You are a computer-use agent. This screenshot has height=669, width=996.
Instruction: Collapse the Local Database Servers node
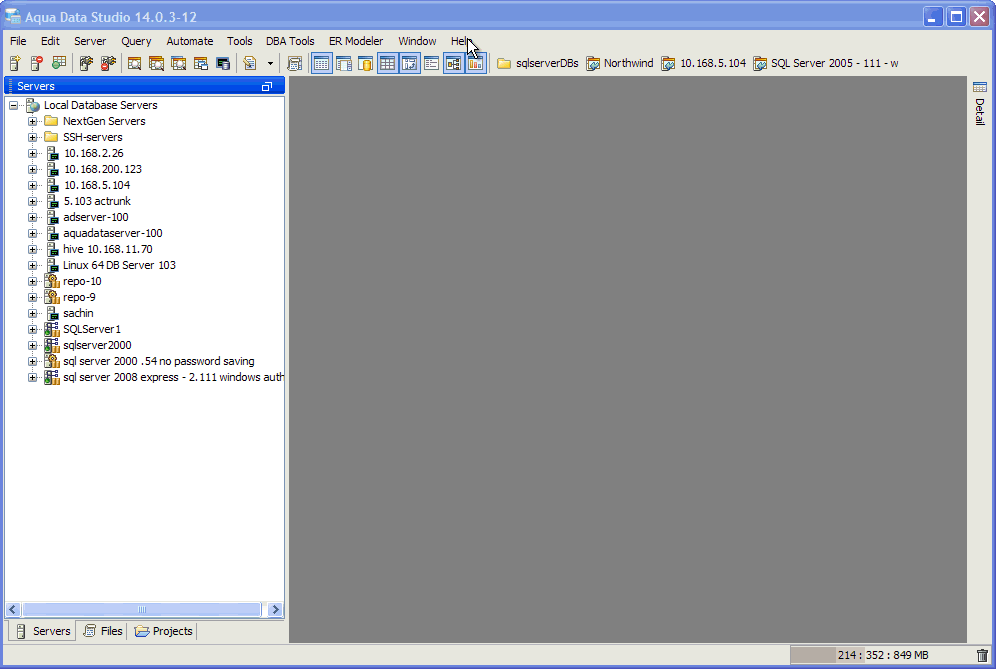tap(13, 105)
